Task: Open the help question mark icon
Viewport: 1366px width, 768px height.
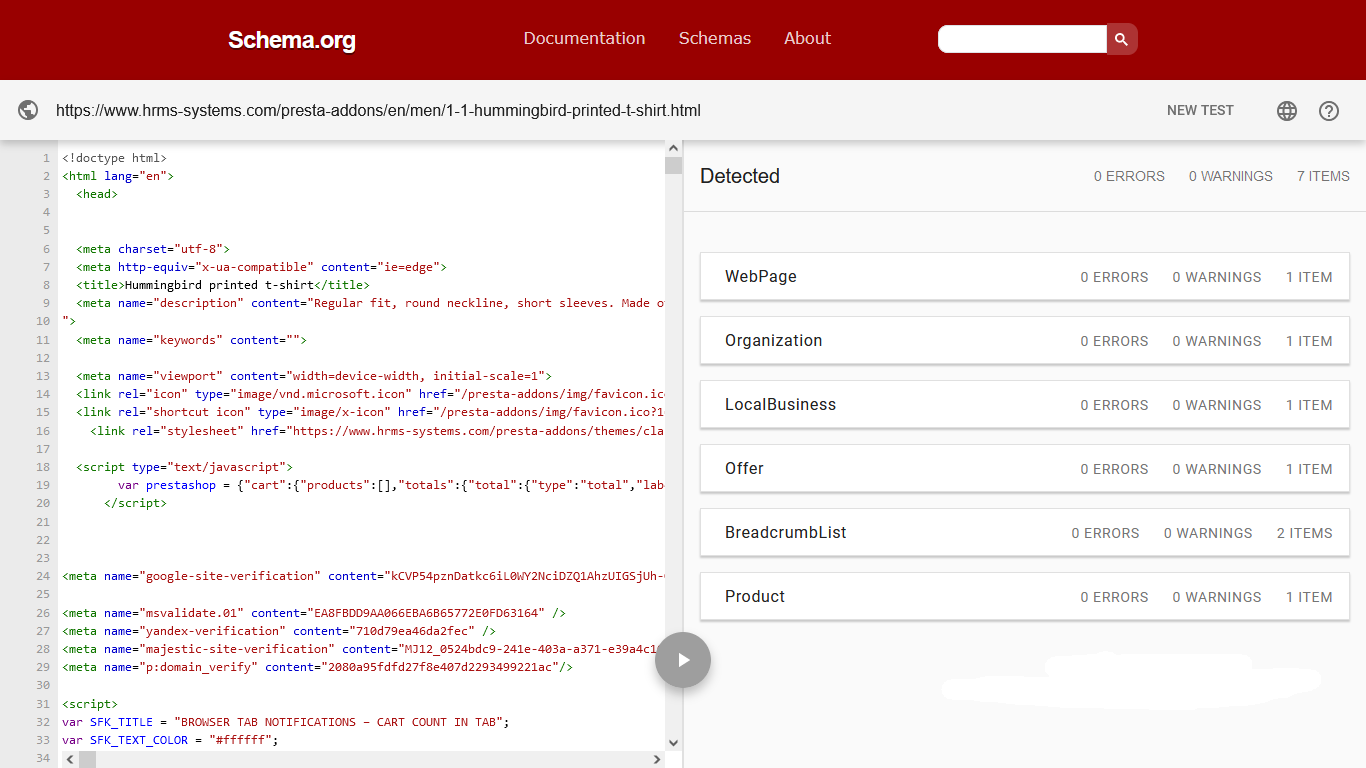Action: [x=1329, y=111]
